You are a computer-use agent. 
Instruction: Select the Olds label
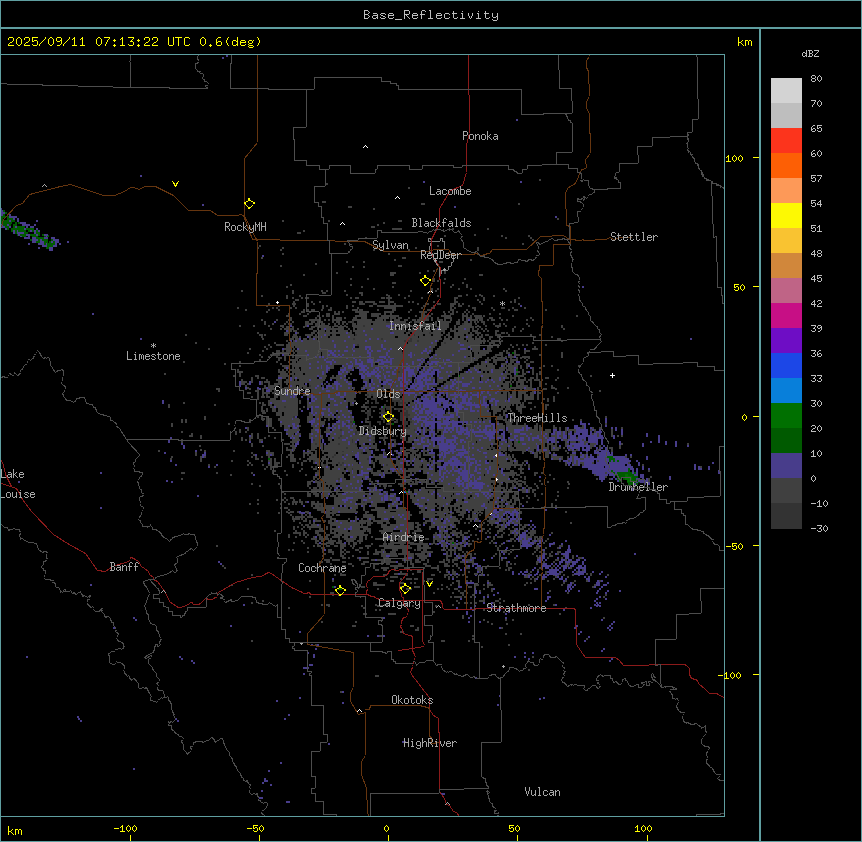[388, 394]
